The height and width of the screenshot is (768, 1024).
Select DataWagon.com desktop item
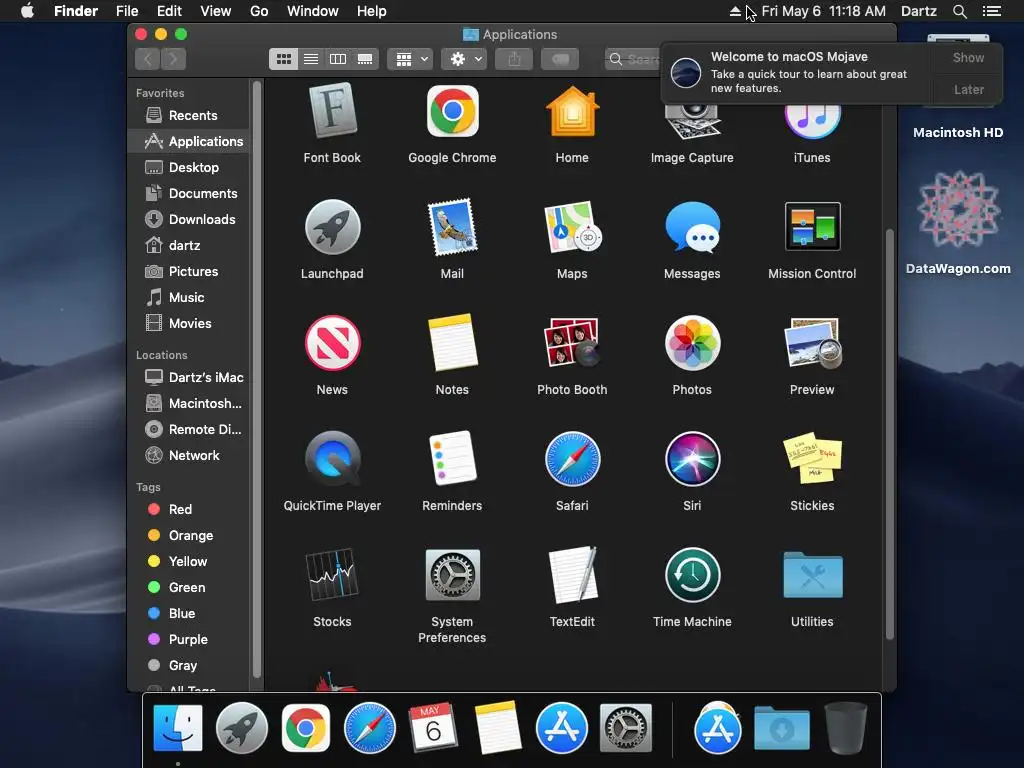(958, 222)
